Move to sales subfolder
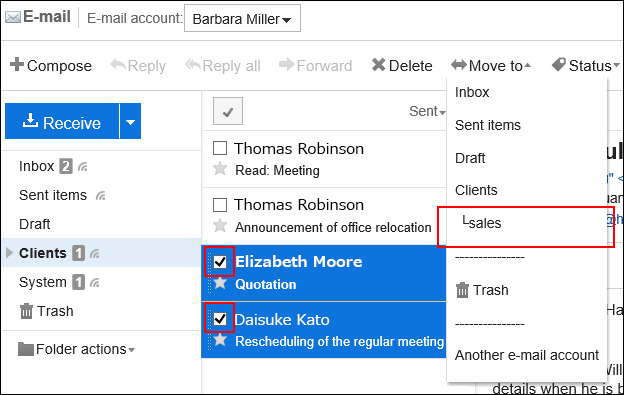 coord(482,223)
